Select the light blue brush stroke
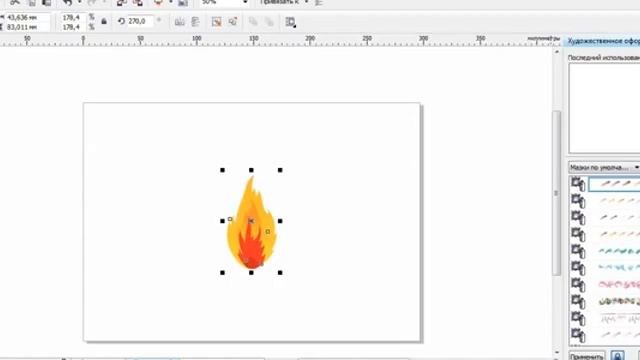This screenshot has width=640, height=360. [x=618, y=268]
